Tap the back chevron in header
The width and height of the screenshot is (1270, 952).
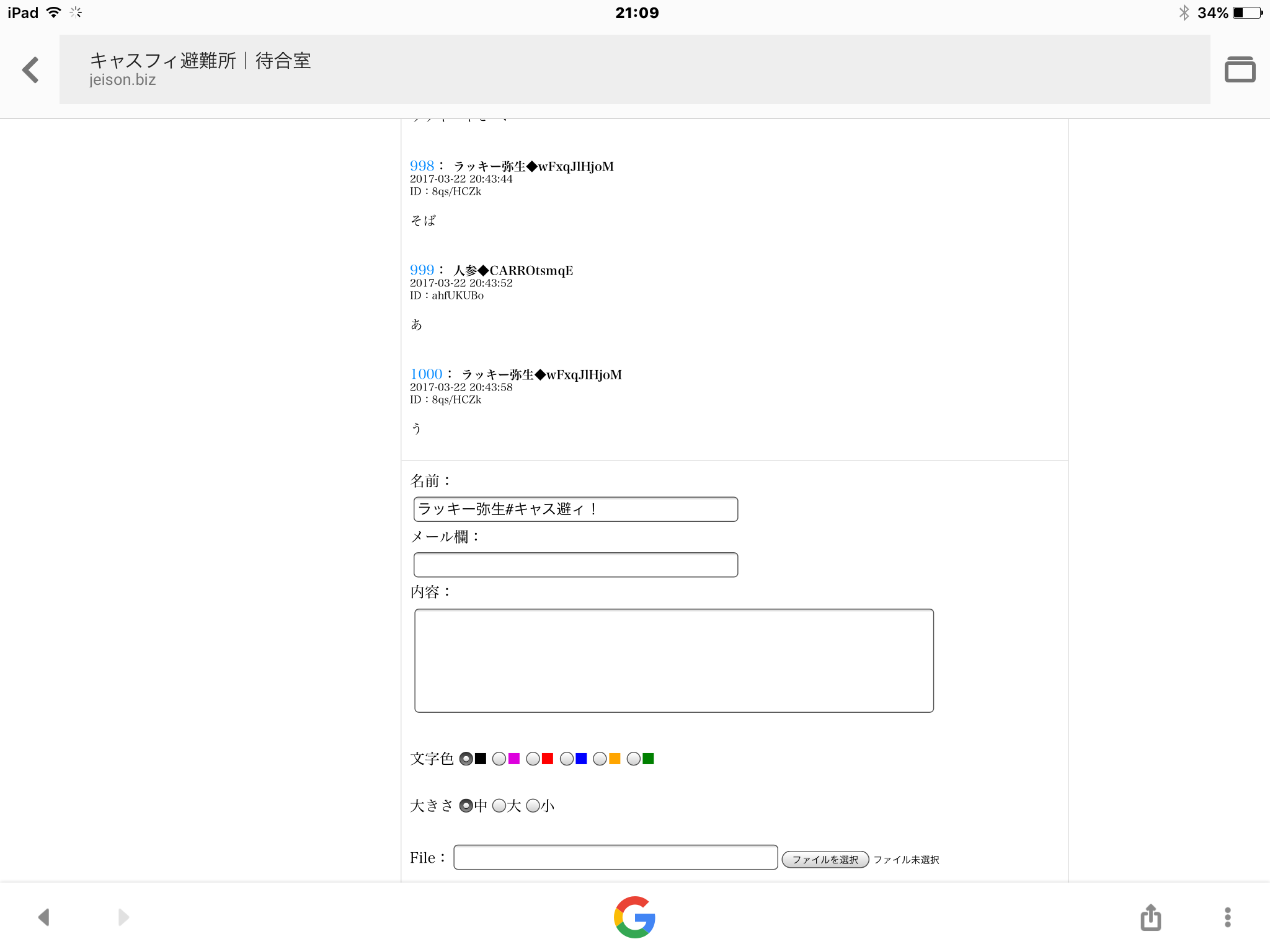(30, 69)
